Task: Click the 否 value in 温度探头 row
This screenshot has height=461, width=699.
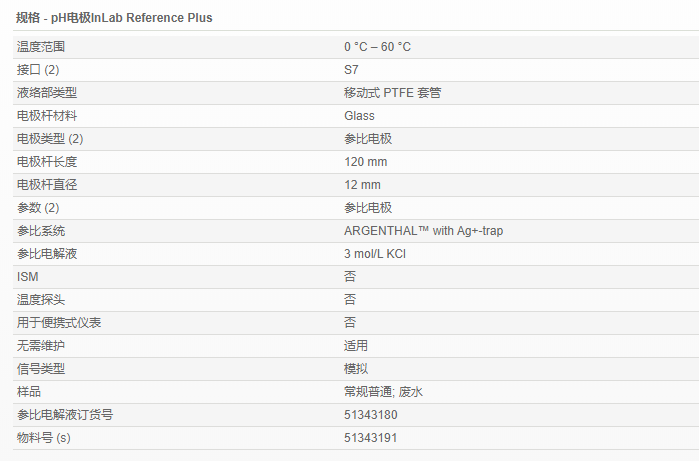Action: [x=350, y=300]
